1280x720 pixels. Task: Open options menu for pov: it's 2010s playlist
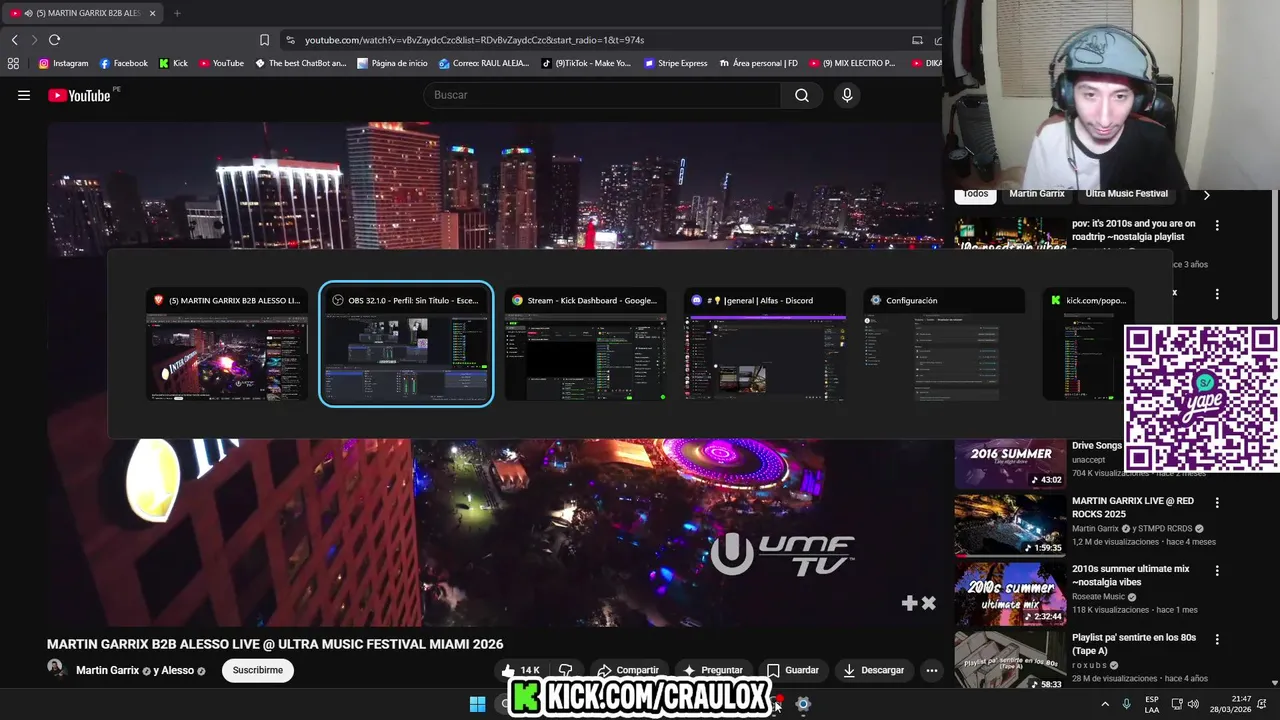[1217, 226]
